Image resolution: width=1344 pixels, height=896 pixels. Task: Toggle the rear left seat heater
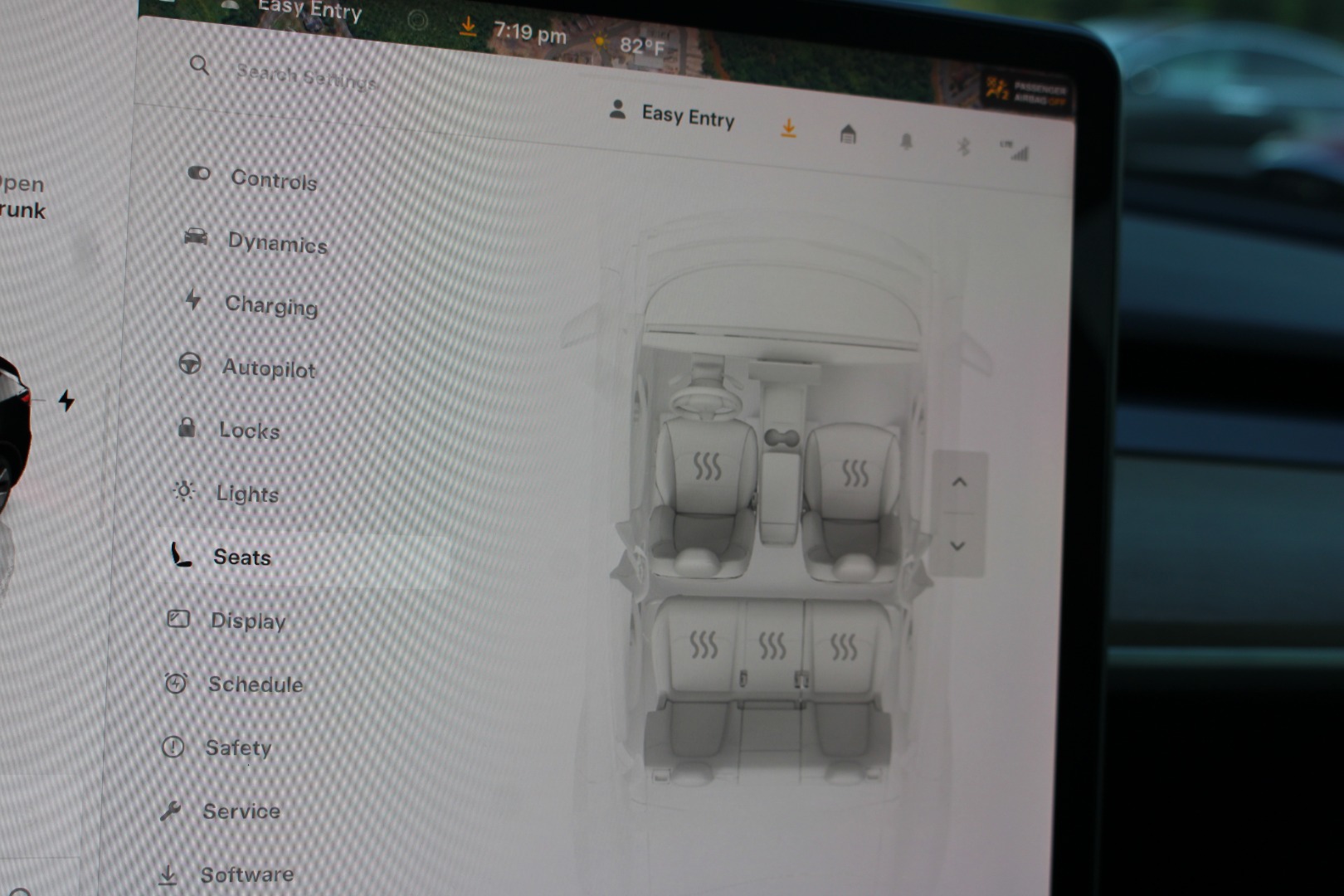point(704,644)
